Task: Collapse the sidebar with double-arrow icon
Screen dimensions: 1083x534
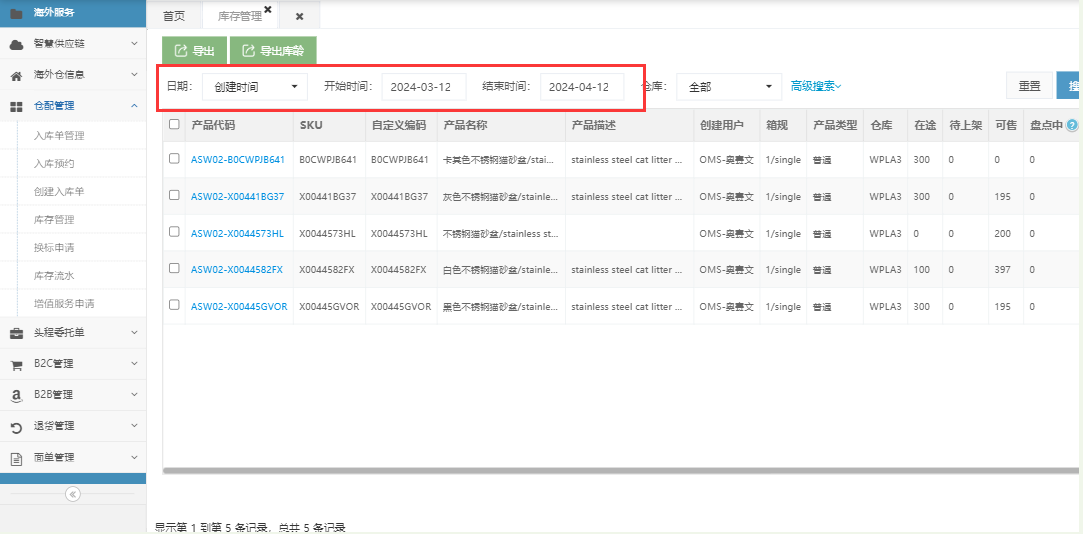Action: [73, 494]
